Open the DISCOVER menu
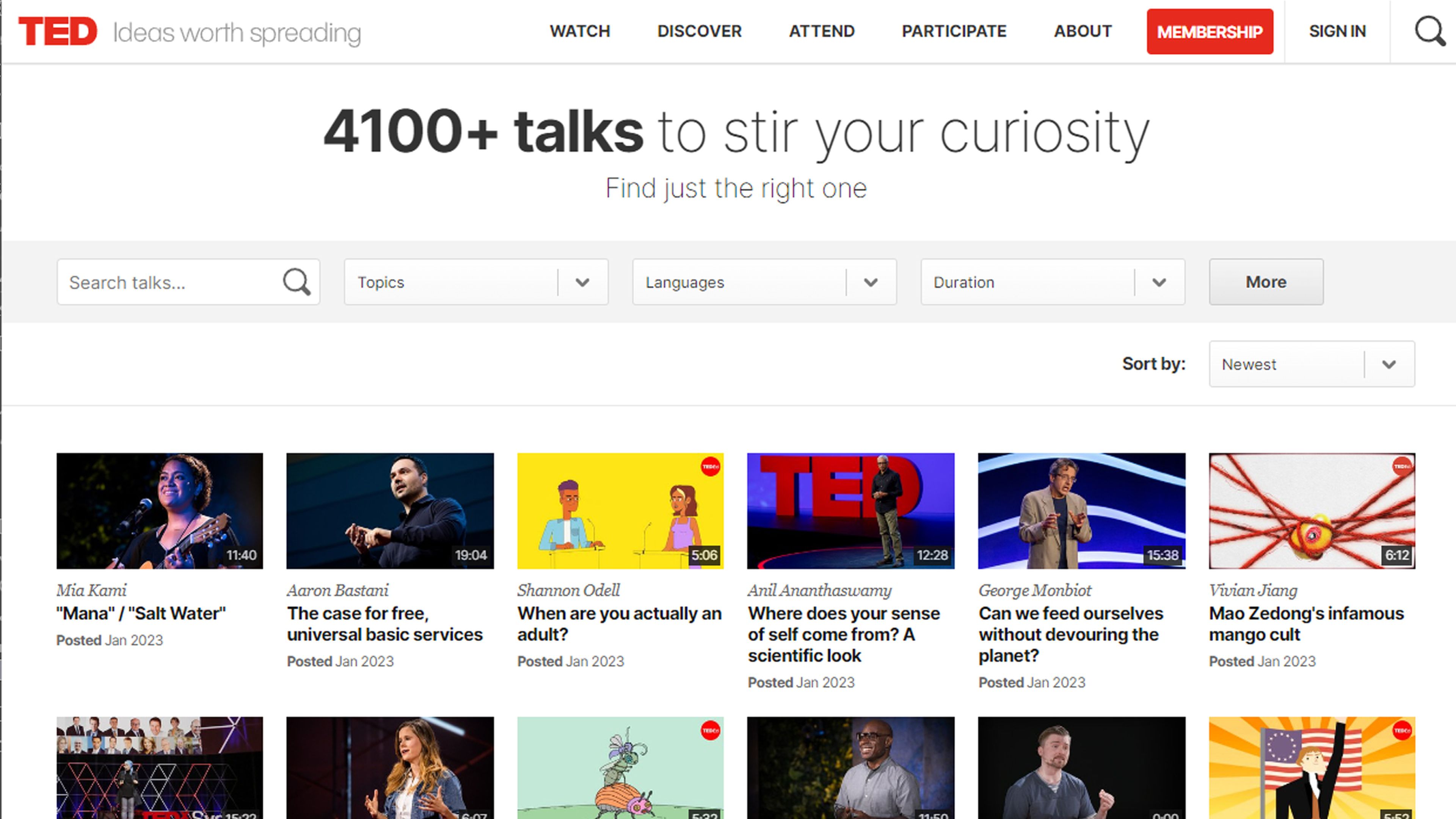1456x819 pixels. (x=699, y=31)
